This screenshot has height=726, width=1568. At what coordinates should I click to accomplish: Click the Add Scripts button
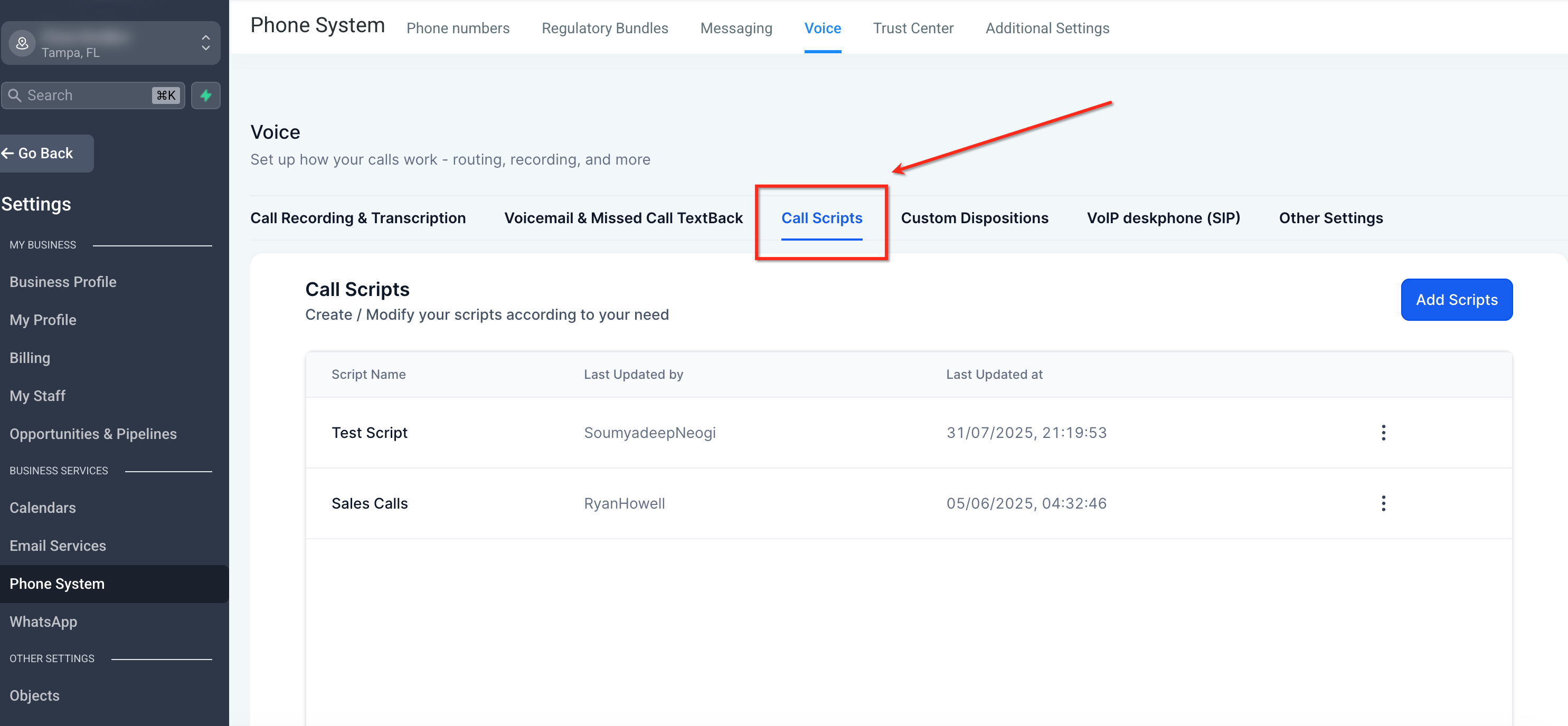[1456, 299]
